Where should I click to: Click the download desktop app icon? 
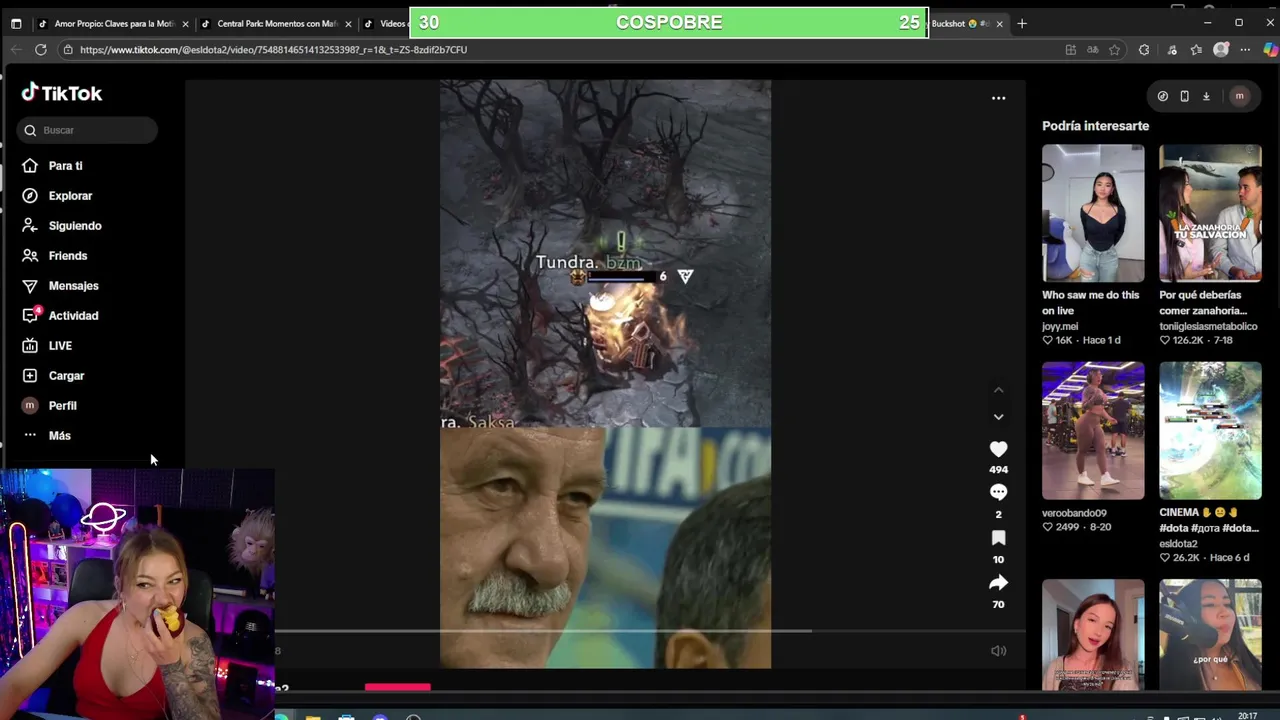point(1206,96)
